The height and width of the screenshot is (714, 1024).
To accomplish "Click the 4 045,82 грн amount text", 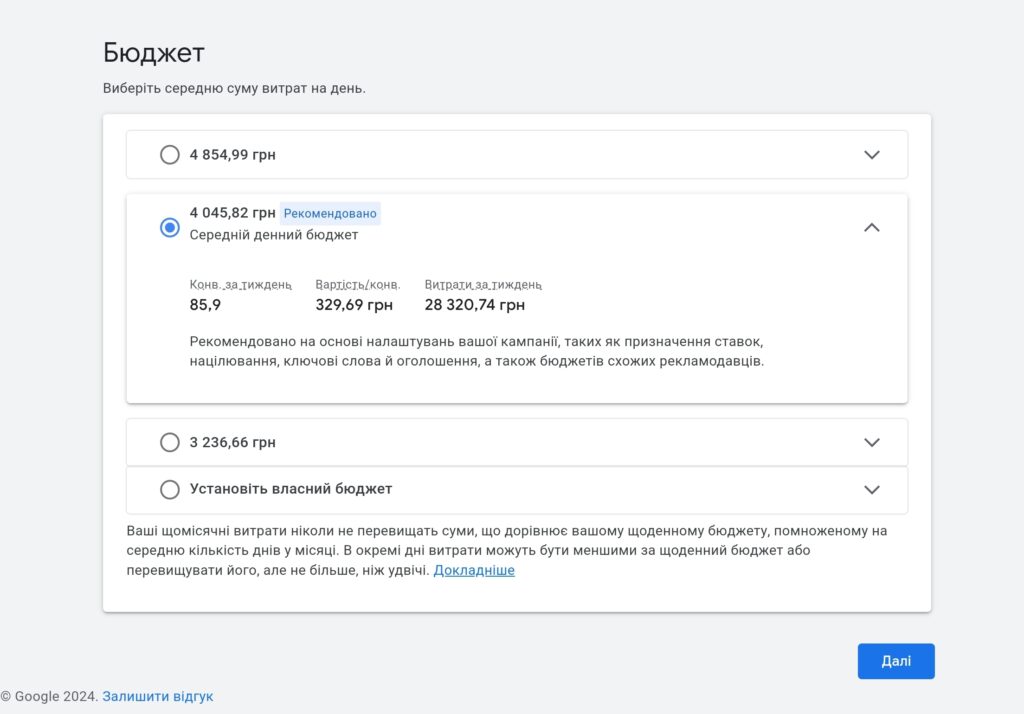I will (x=230, y=212).
